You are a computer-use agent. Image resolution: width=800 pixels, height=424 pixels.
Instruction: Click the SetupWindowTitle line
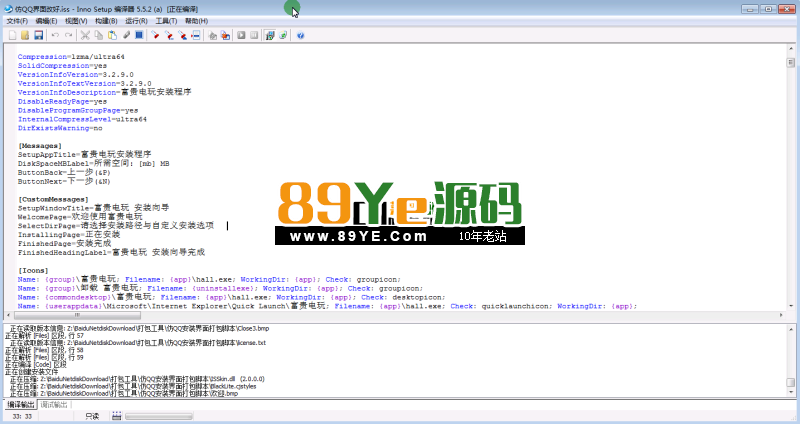pyautogui.click(x=93, y=208)
